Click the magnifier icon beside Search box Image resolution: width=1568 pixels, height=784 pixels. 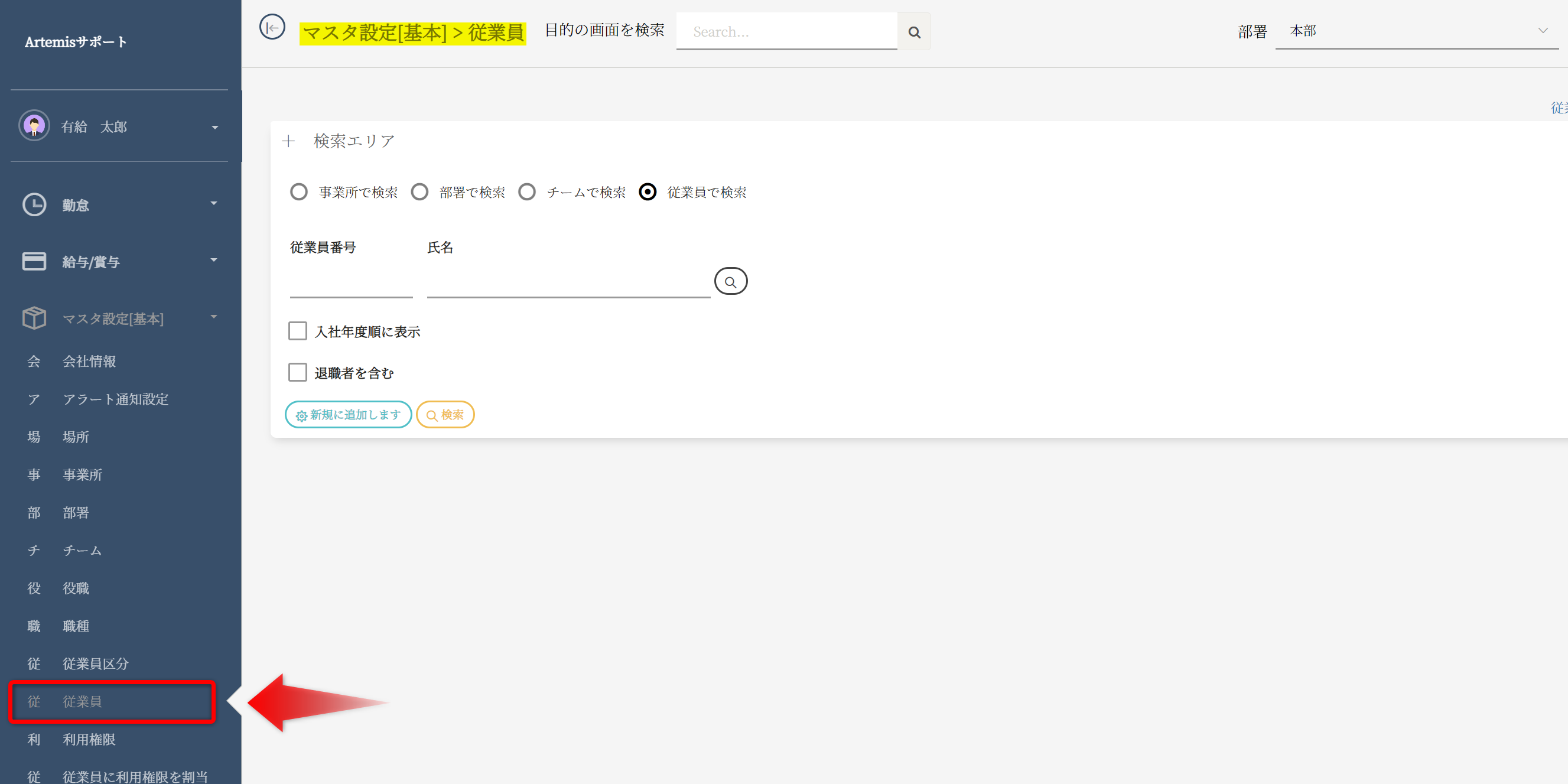[913, 32]
